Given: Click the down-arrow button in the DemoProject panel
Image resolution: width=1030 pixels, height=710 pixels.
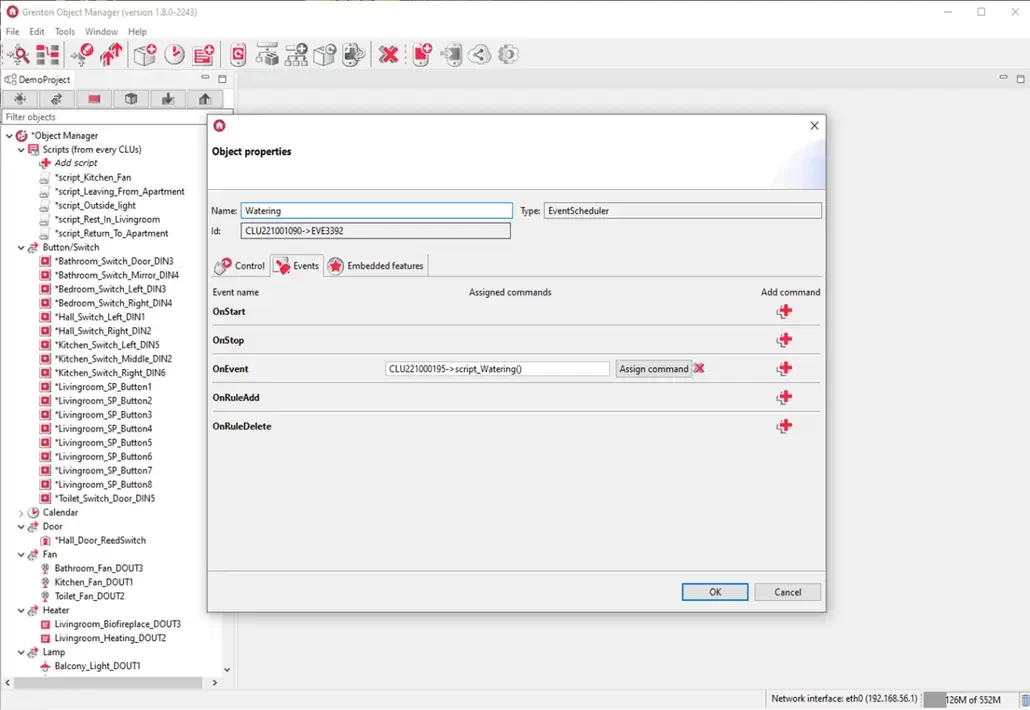Looking at the screenshot, I should pyautogui.click(x=168, y=99).
